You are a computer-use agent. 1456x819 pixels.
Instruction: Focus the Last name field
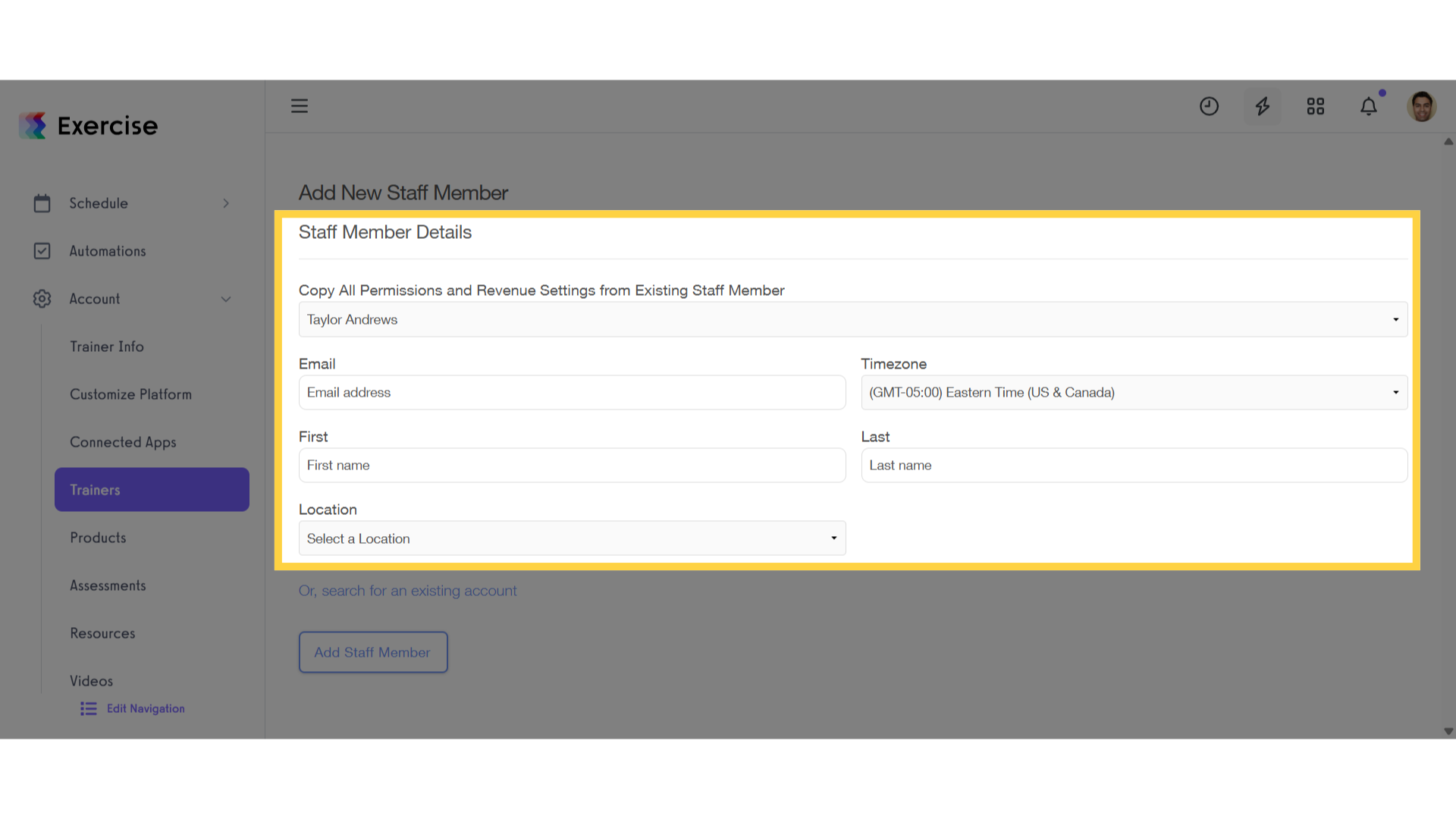[x=1134, y=465]
